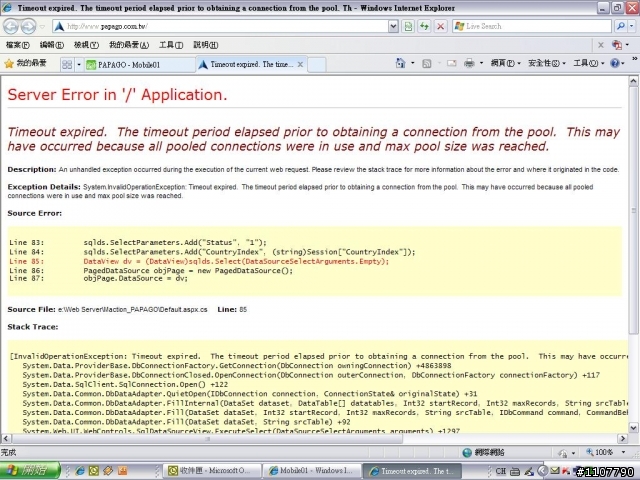Close the add-on toolbar with gray X
Screen dimensions: 640x480
point(600,45)
